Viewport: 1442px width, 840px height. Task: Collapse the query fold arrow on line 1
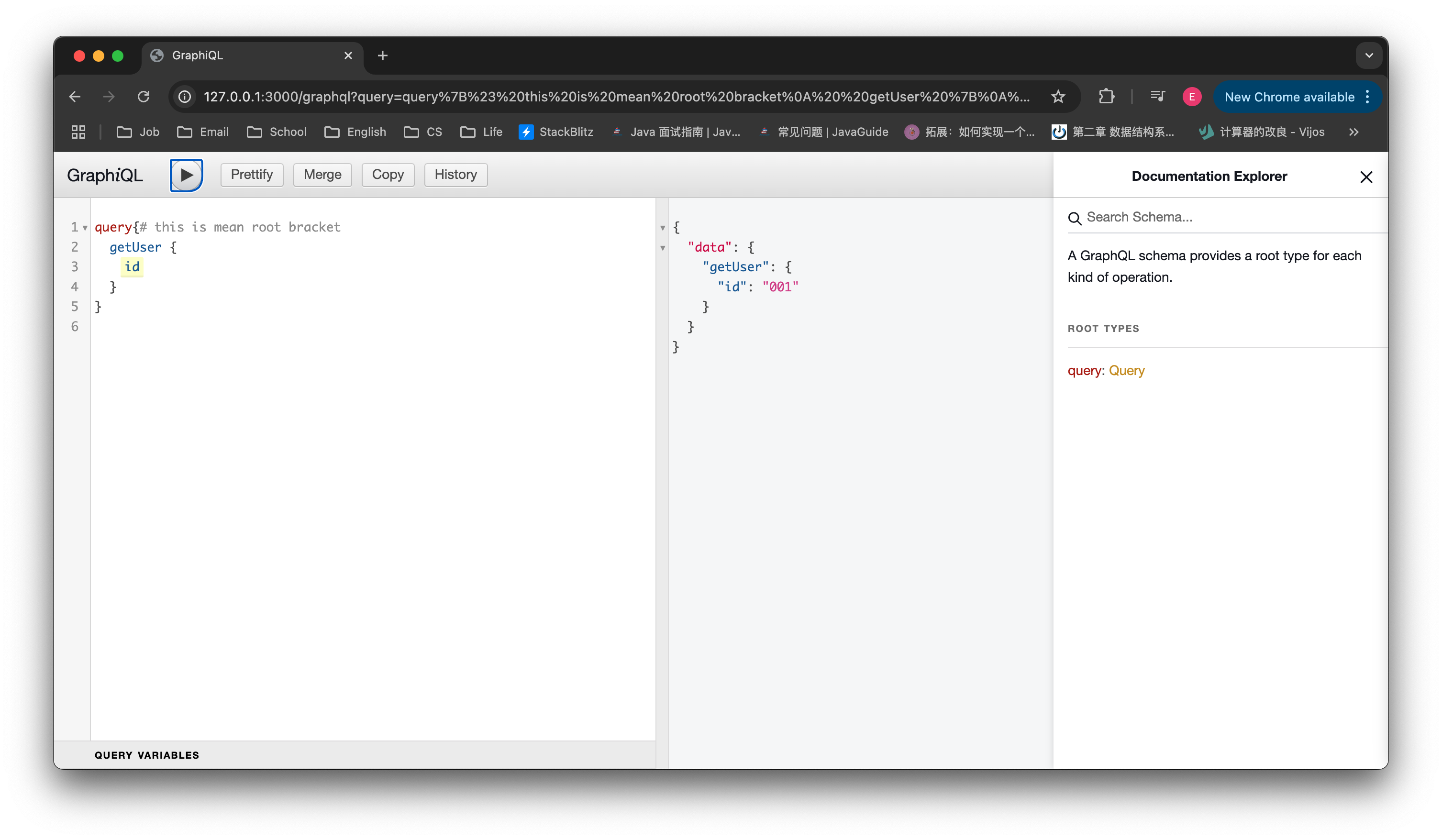[x=85, y=228]
